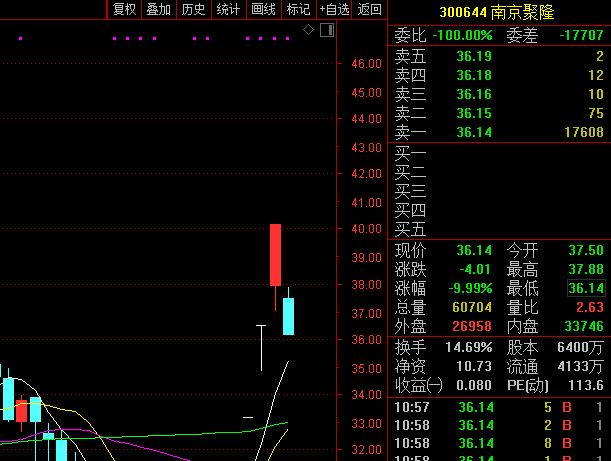This screenshot has height=461, width=611.
Task: Click the 内盘 value 33746
Action: [x=584, y=327]
